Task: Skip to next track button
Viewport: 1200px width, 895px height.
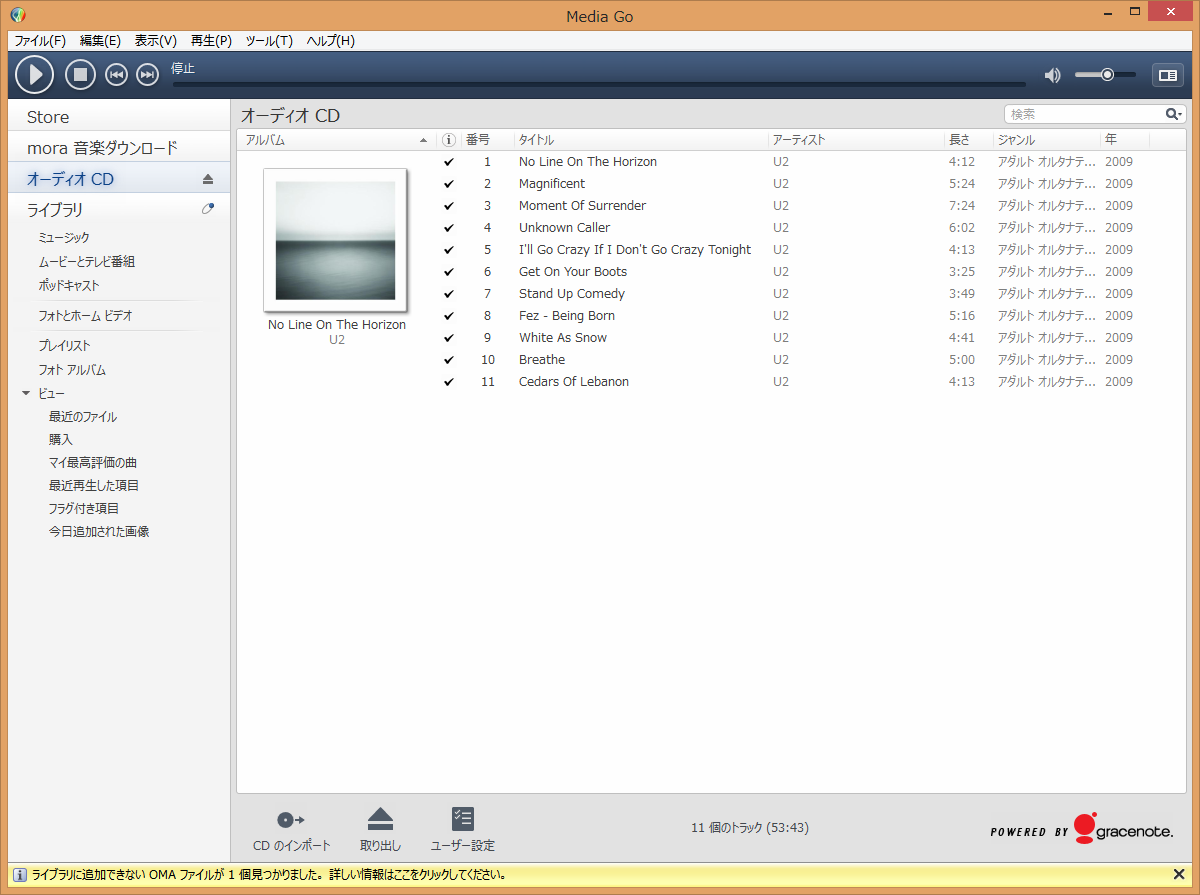Action: pyautogui.click(x=147, y=75)
